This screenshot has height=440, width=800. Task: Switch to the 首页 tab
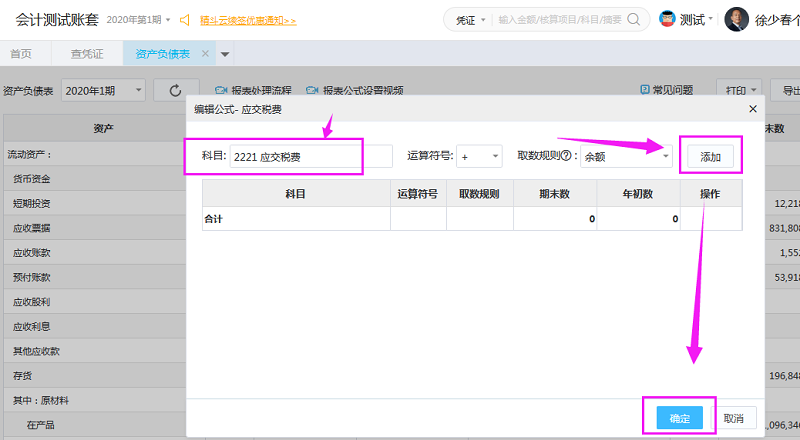(20, 54)
